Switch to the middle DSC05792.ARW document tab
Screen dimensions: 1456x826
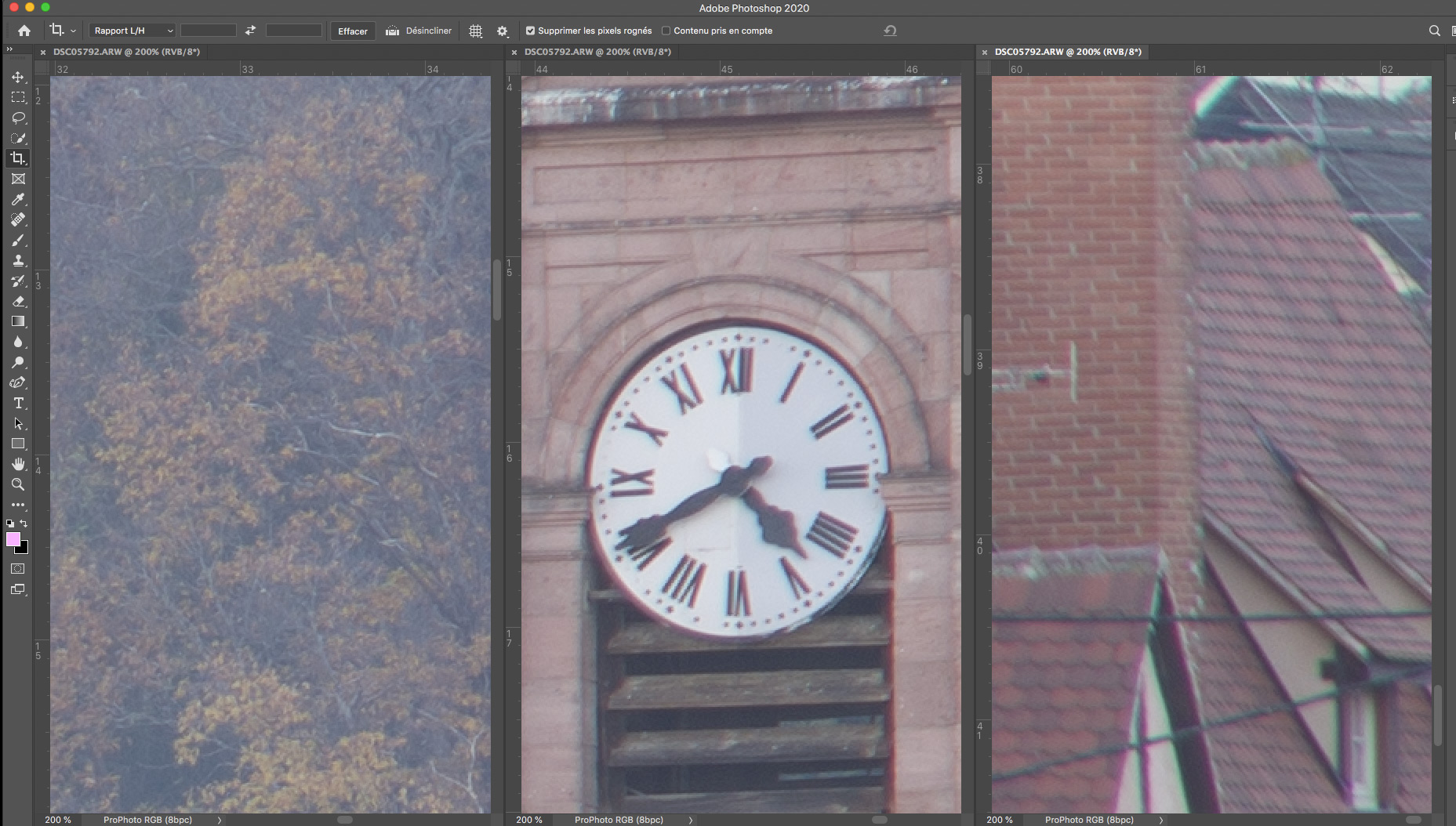pyautogui.click(x=597, y=52)
